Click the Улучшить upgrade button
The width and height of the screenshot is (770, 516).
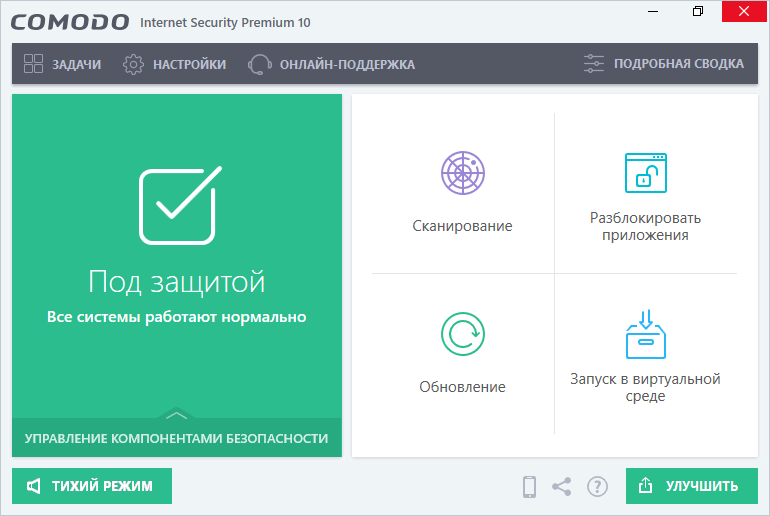691,486
